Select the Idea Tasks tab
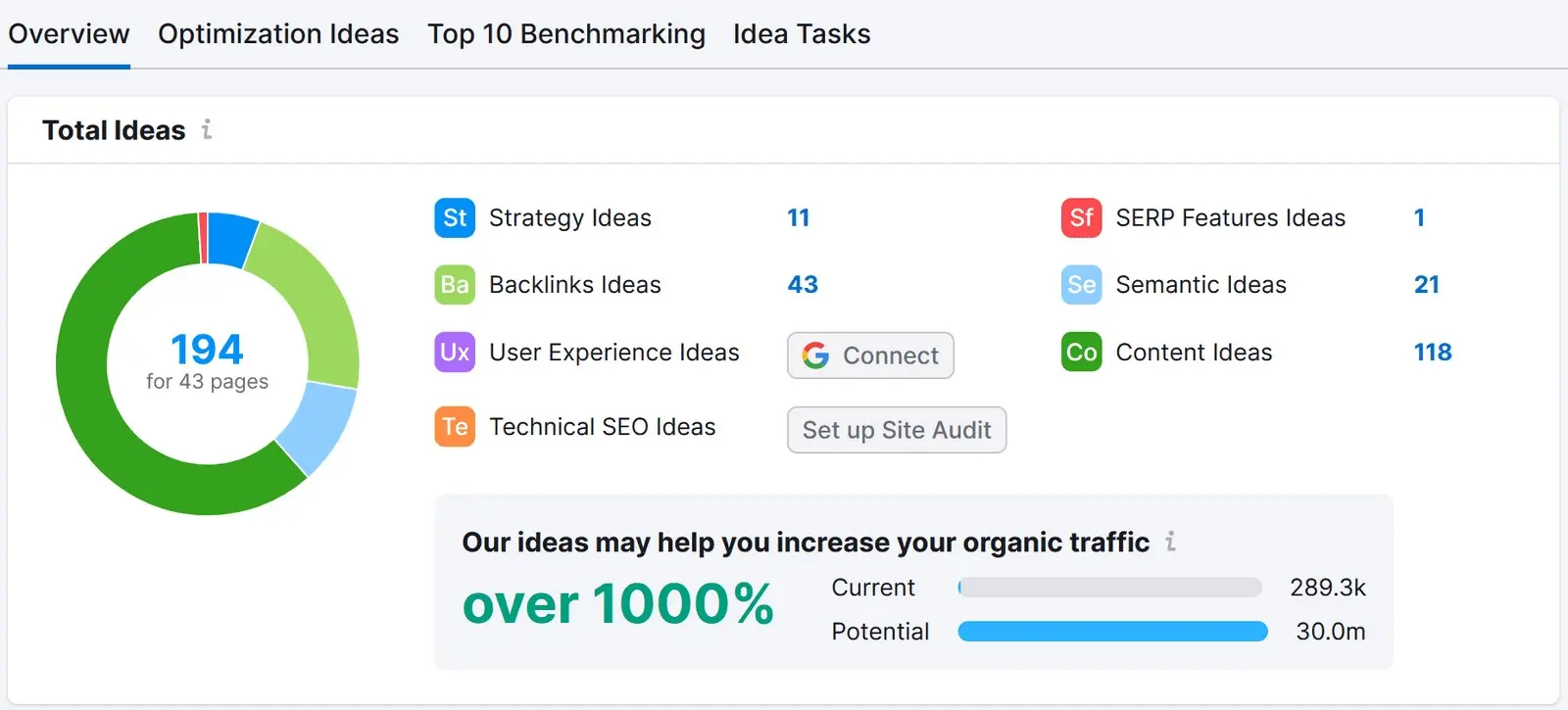 802,33
